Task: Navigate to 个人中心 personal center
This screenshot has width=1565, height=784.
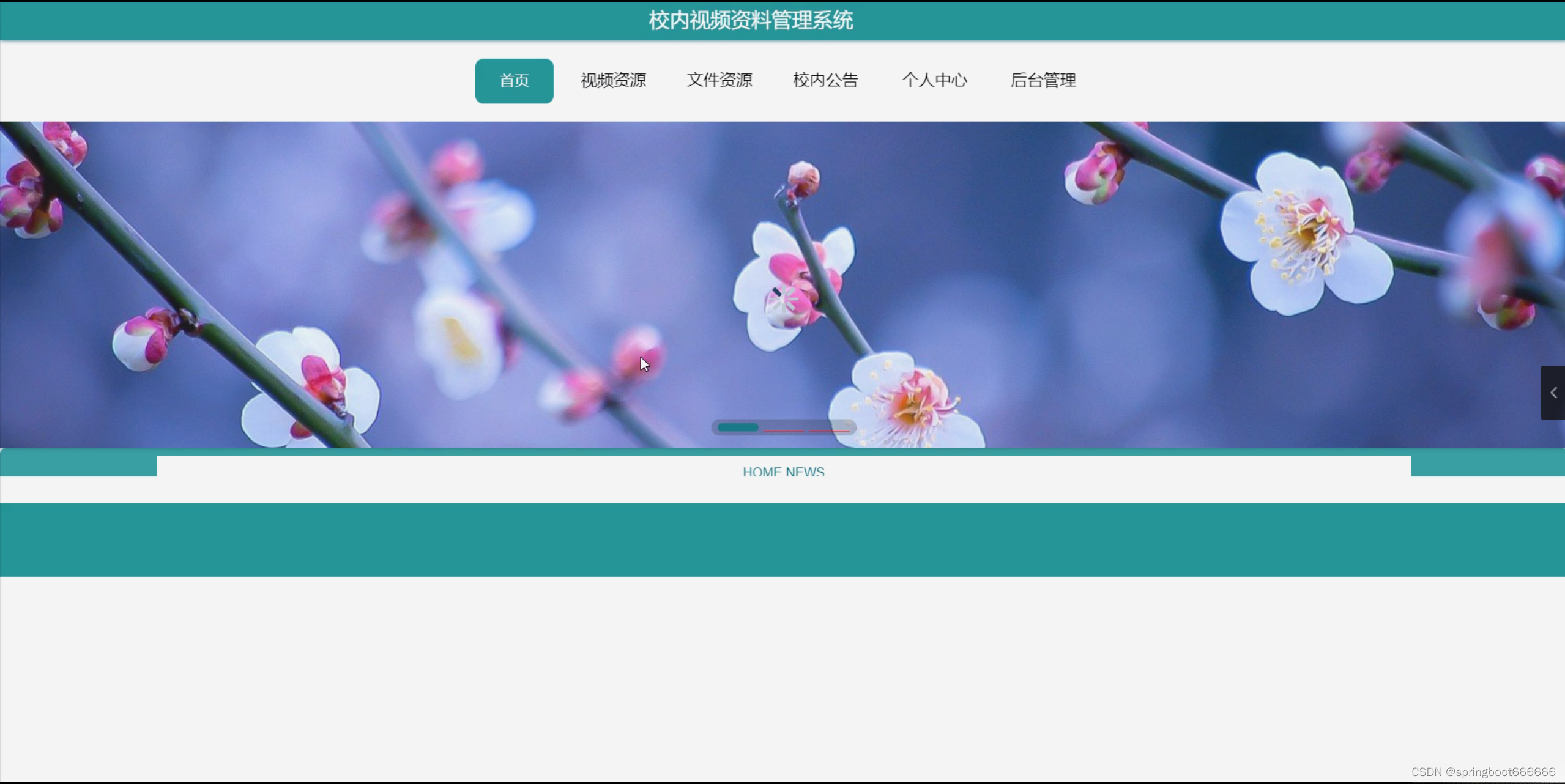Action: pyautogui.click(x=934, y=81)
